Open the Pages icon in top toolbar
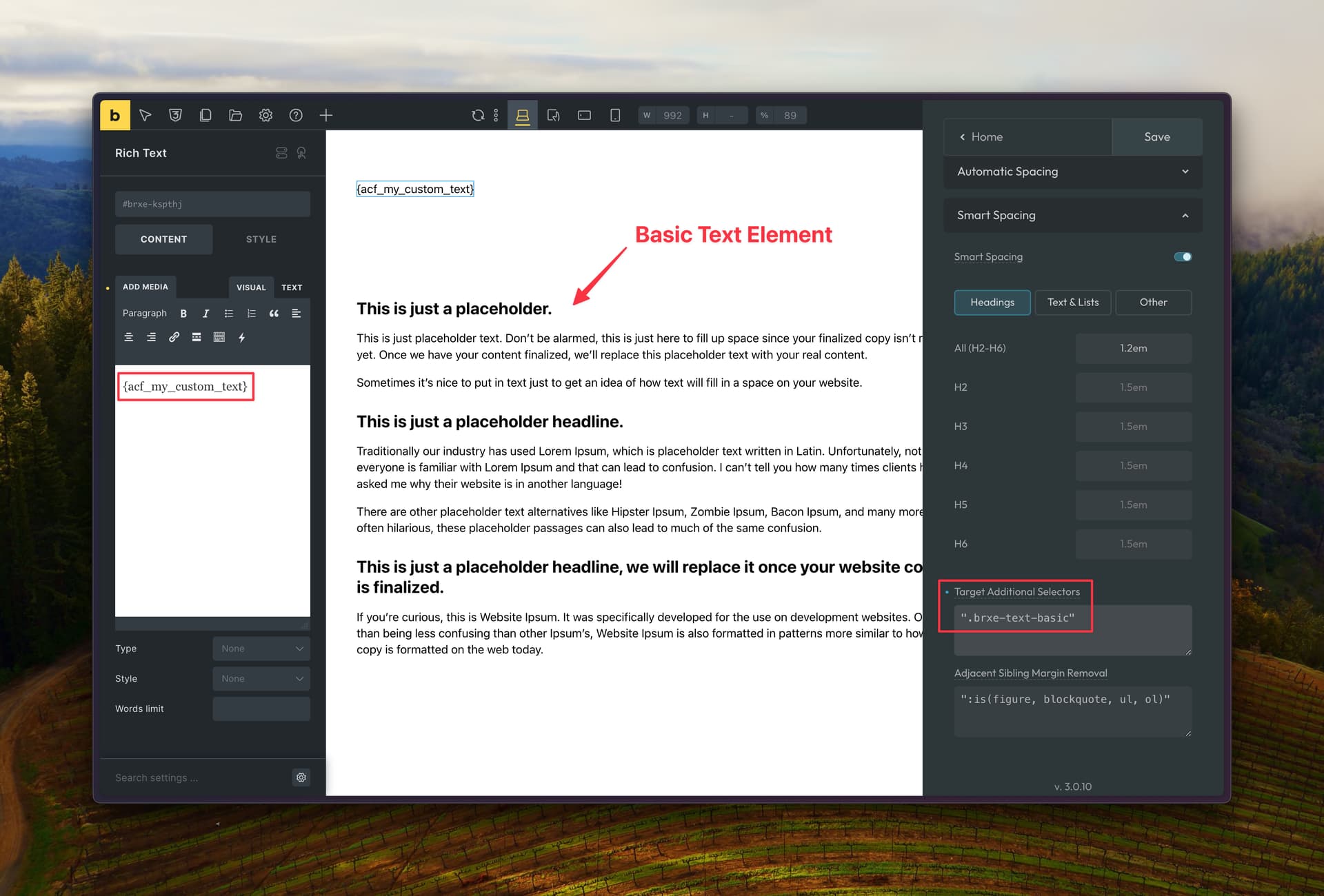The image size is (1324, 896). click(205, 115)
